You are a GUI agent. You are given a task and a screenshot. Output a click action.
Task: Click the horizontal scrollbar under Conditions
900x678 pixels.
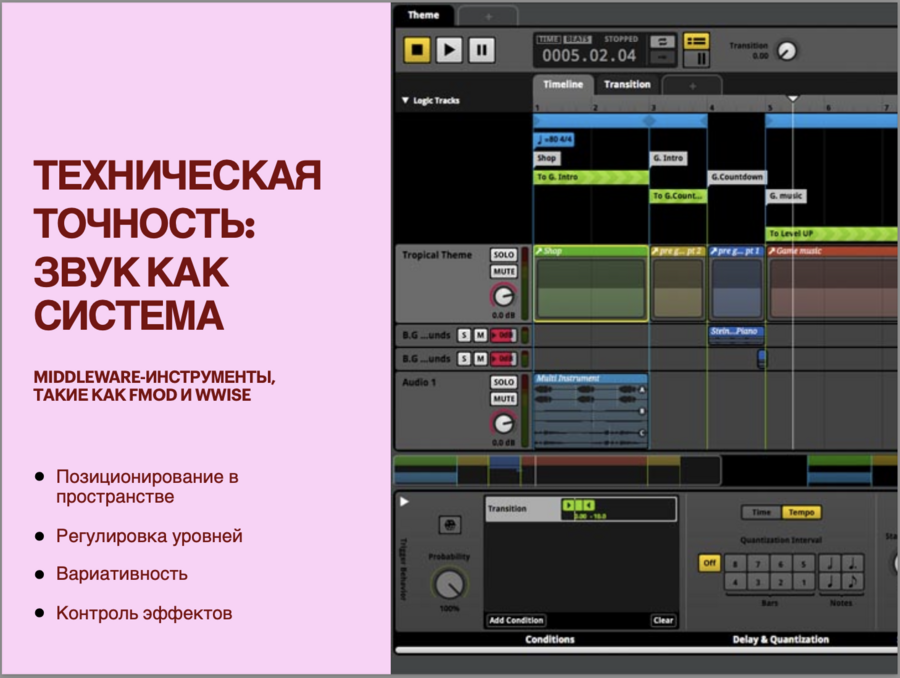[646, 650]
